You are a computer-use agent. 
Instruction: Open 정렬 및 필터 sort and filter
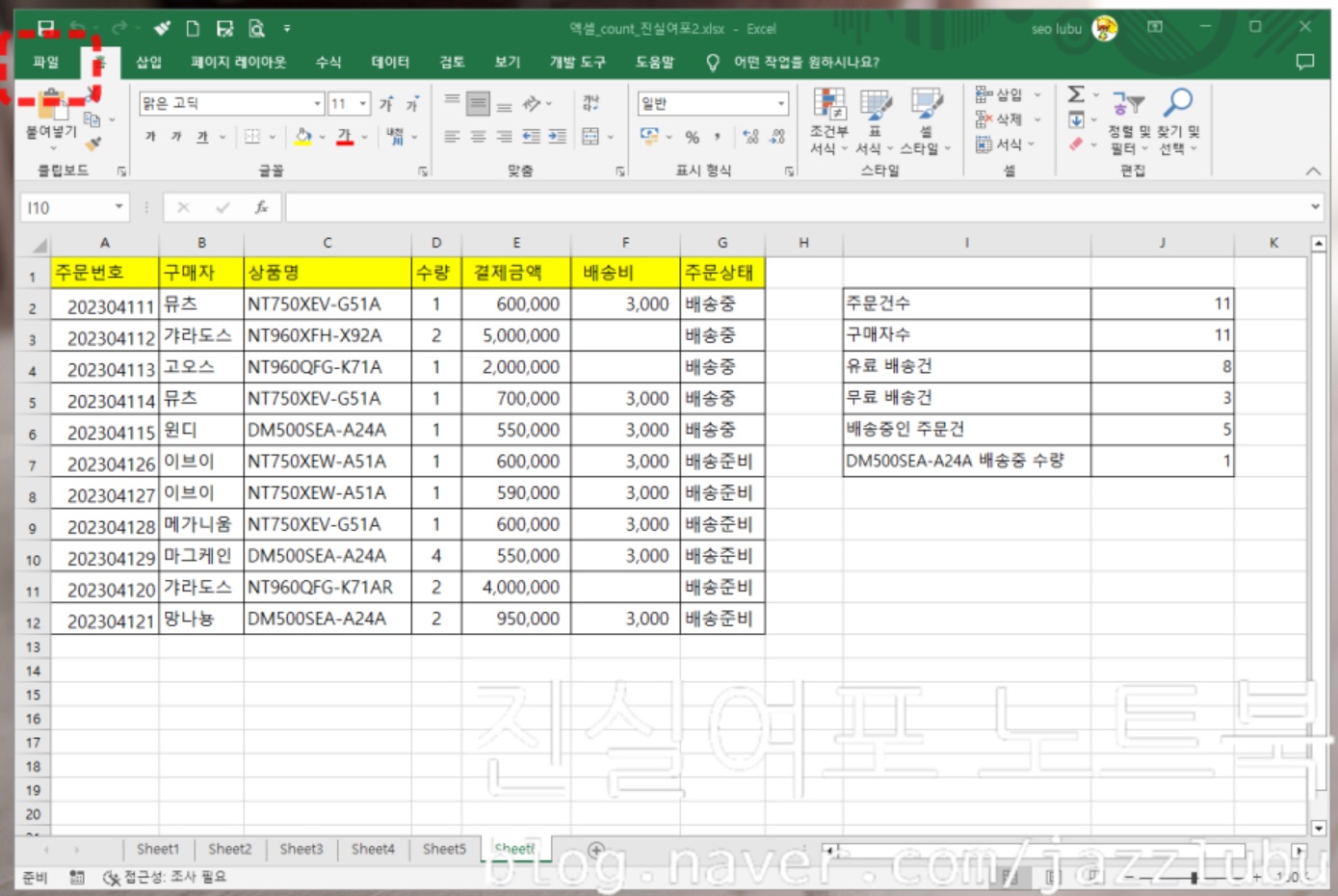[x=1129, y=122]
